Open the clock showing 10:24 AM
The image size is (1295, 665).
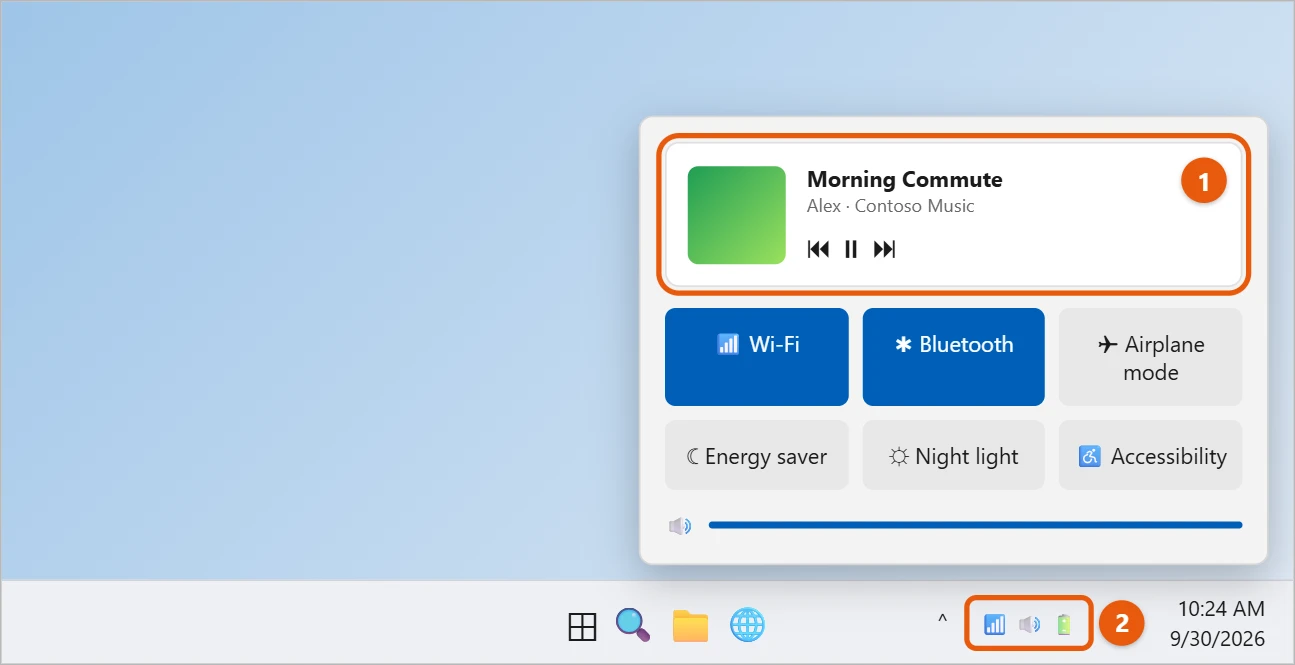click(x=1221, y=608)
